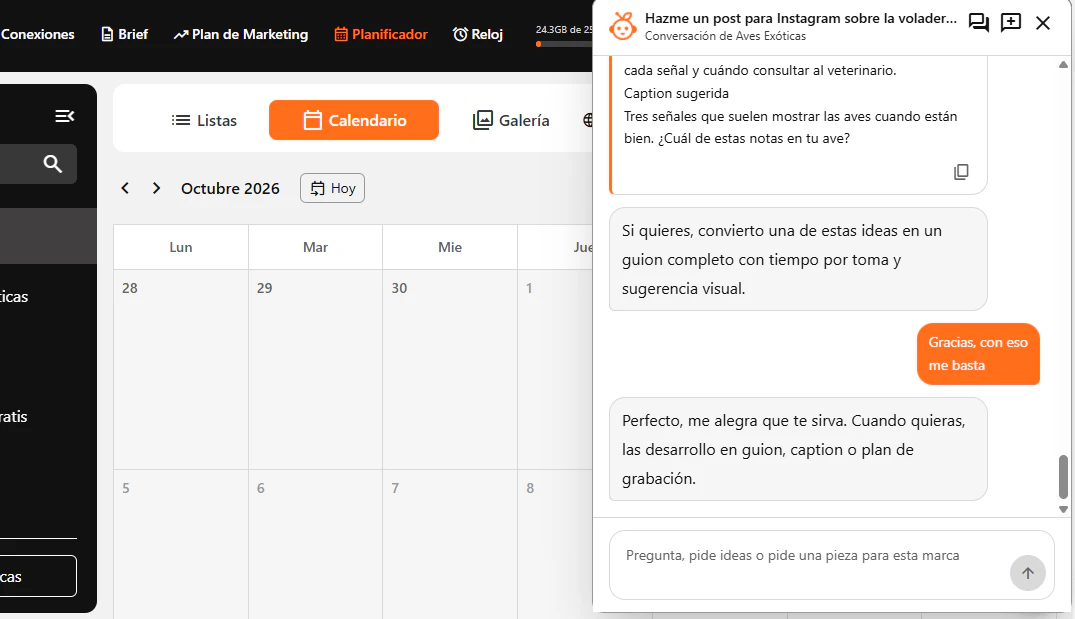The width and height of the screenshot is (1075, 619).
Task: Select calendar day 8
Action: (555, 544)
